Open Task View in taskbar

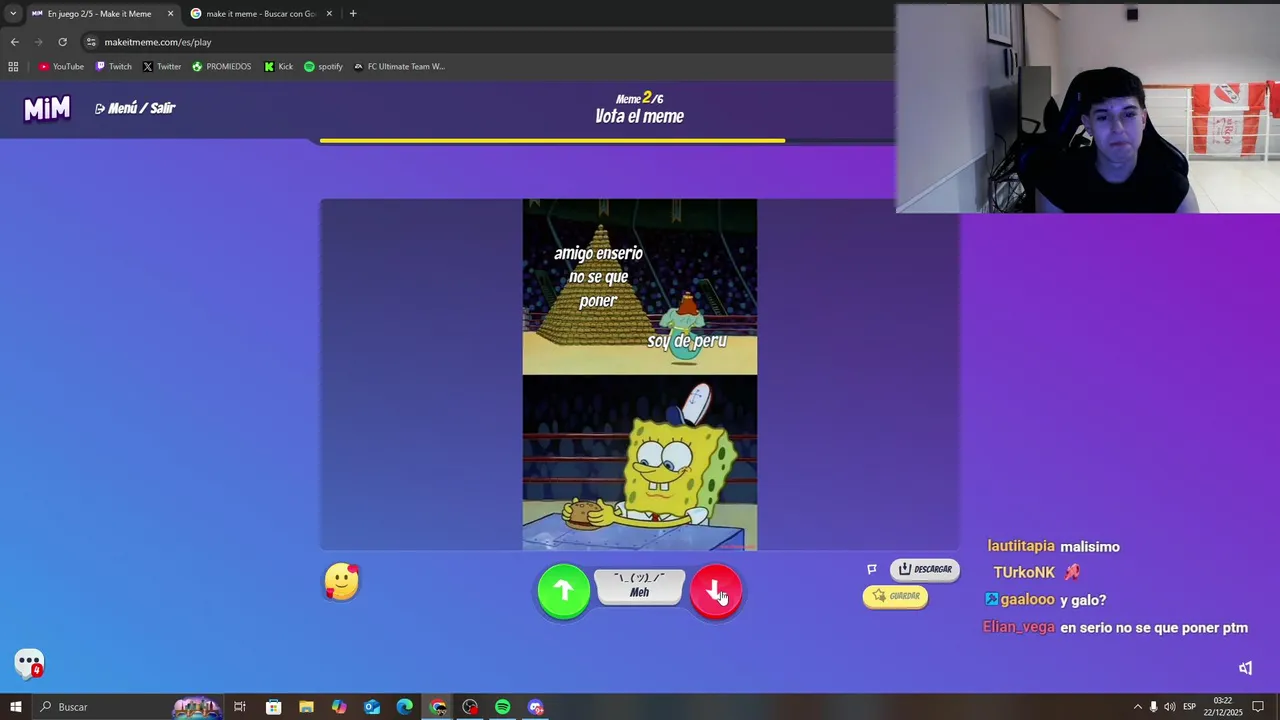point(240,707)
